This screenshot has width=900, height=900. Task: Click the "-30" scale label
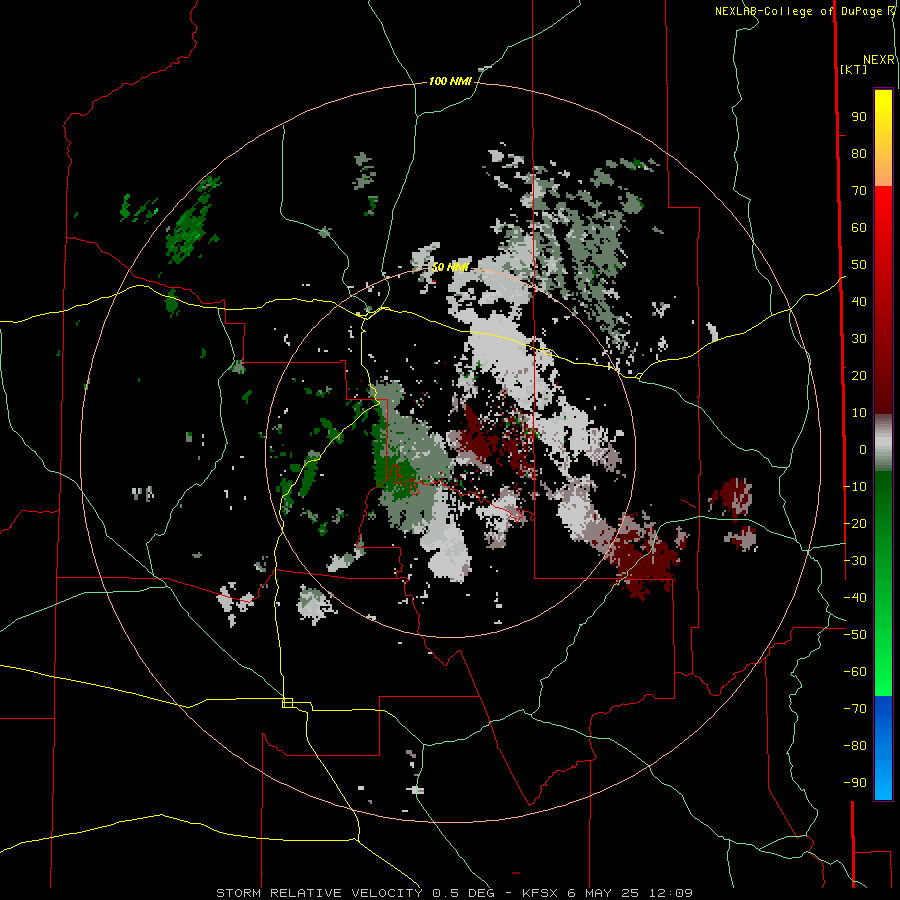tap(855, 560)
